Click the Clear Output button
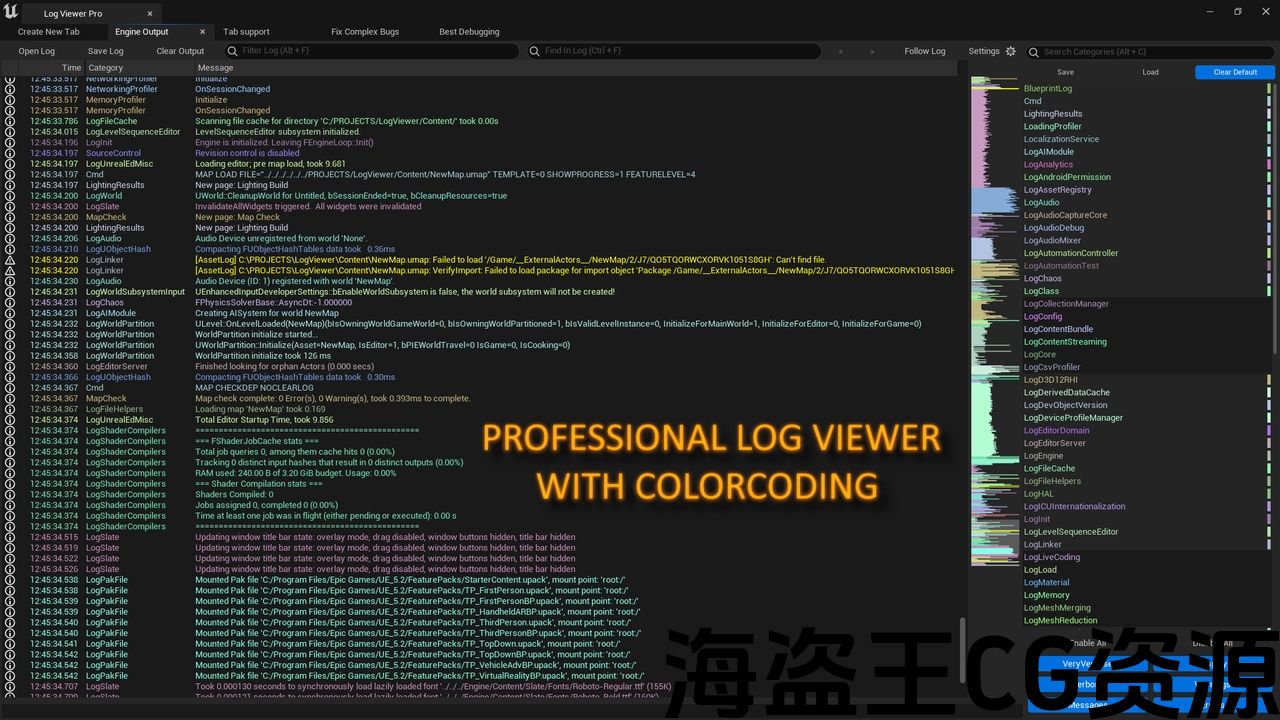This screenshot has width=1280, height=720. 180,51
